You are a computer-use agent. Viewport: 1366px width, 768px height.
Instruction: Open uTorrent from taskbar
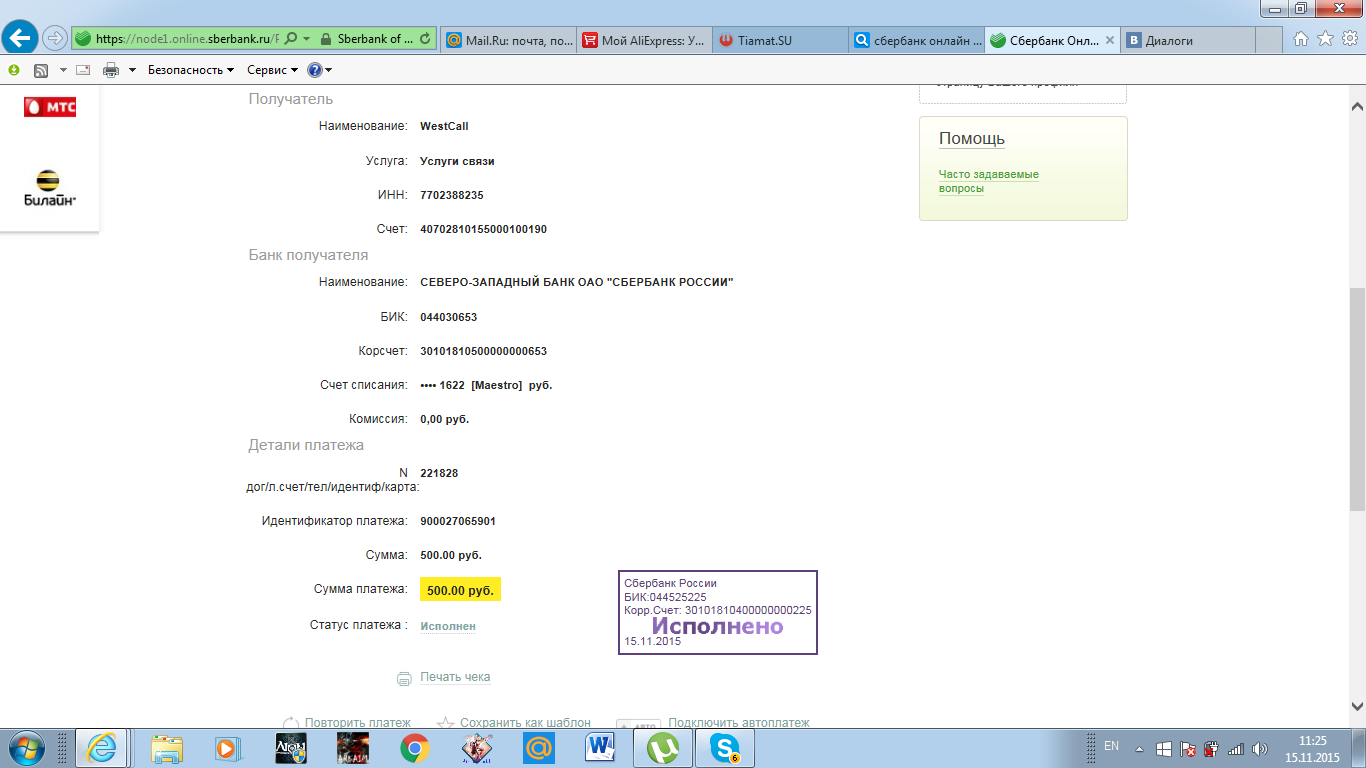point(663,748)
